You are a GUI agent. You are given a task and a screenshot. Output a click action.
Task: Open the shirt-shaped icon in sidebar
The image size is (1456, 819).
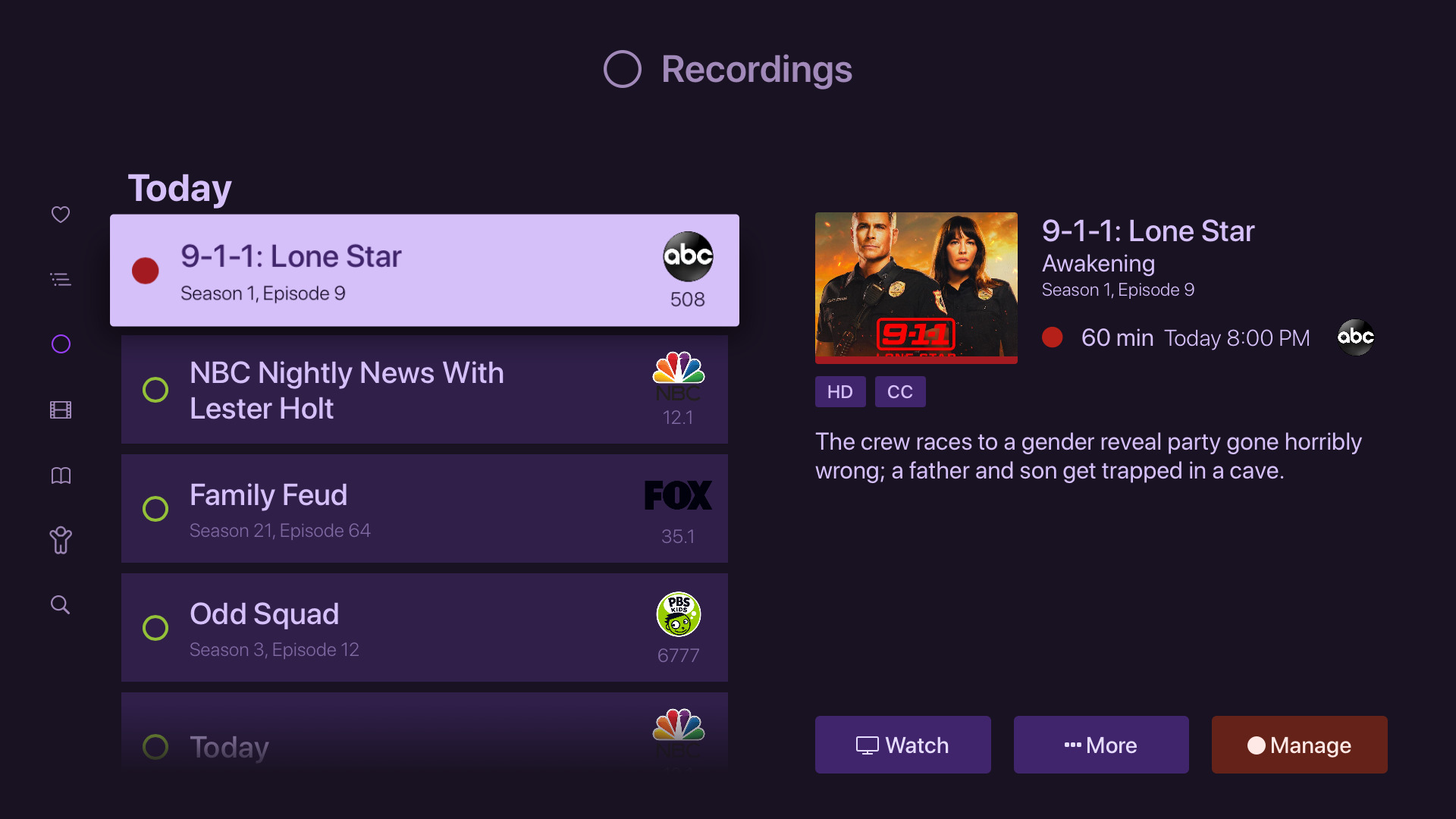tap(61, 541)
